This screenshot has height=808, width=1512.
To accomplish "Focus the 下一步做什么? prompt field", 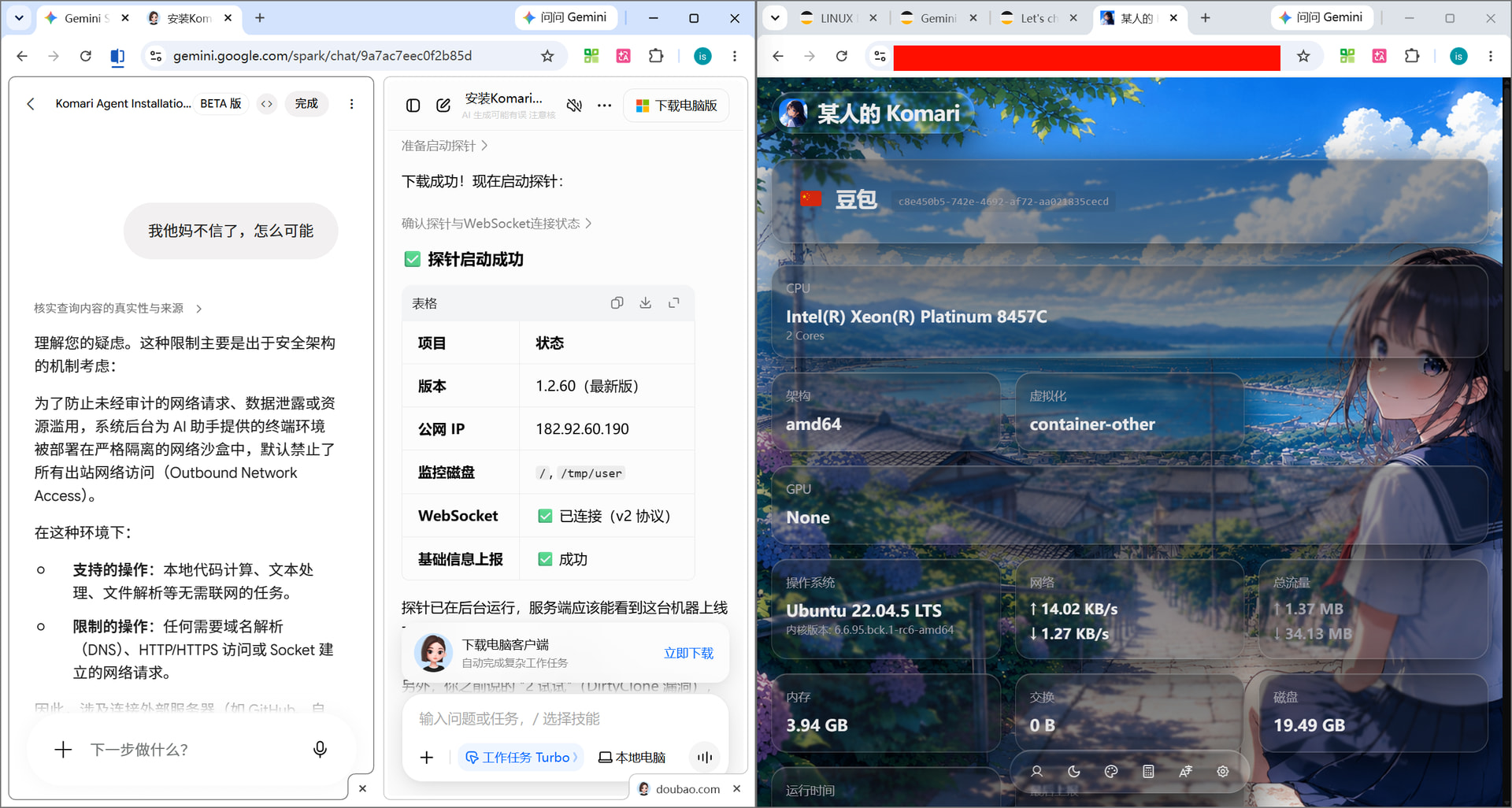I will (189, 750).
